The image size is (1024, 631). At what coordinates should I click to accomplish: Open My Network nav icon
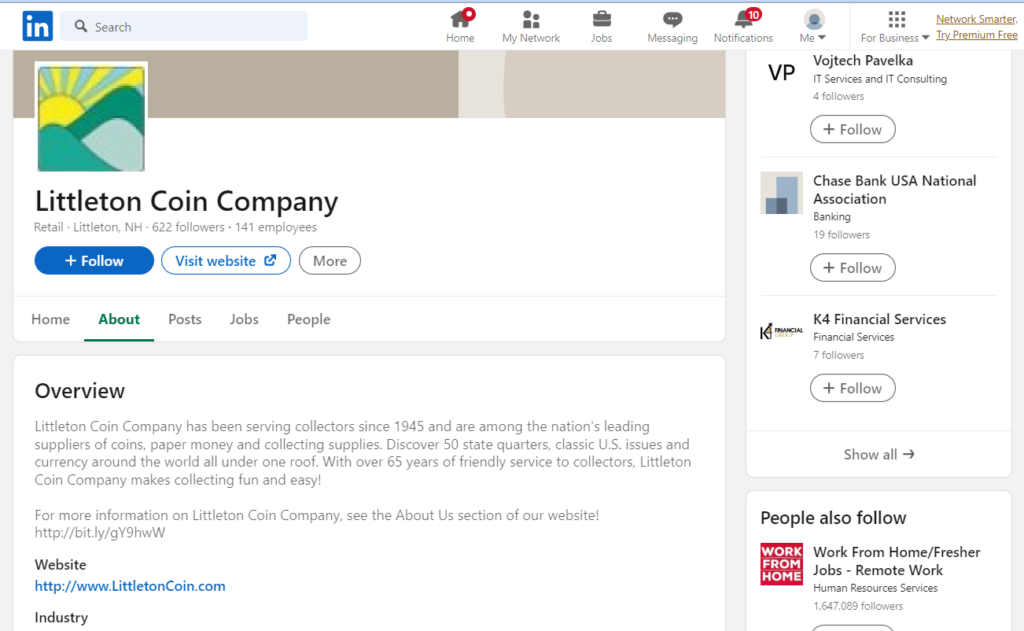pos(531,26)
